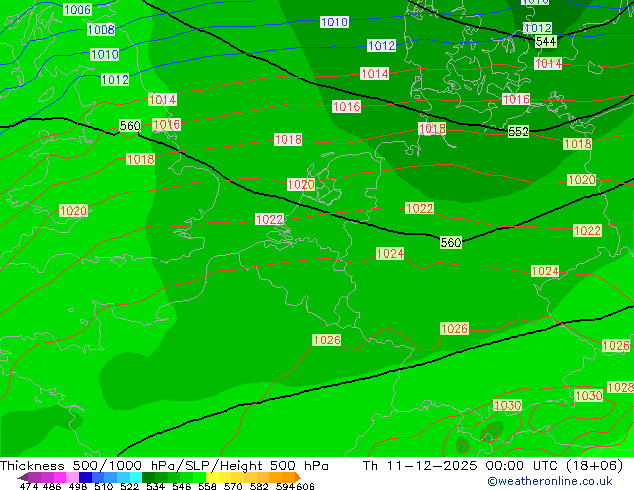Click the 1006 isobar label
Viewport: 634px width, 490px height.
pyautogui.click(x=77, y=9)
